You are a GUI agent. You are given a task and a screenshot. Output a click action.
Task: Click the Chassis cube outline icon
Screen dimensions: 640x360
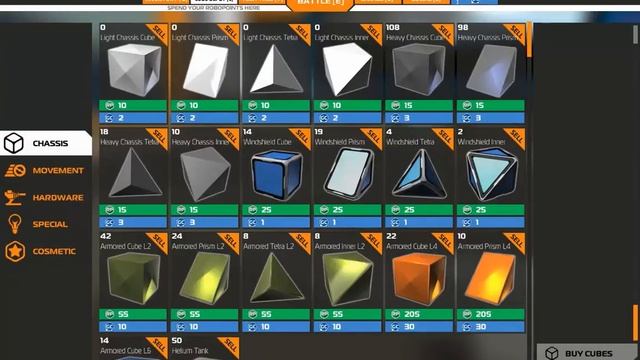[x=14, y=143]
